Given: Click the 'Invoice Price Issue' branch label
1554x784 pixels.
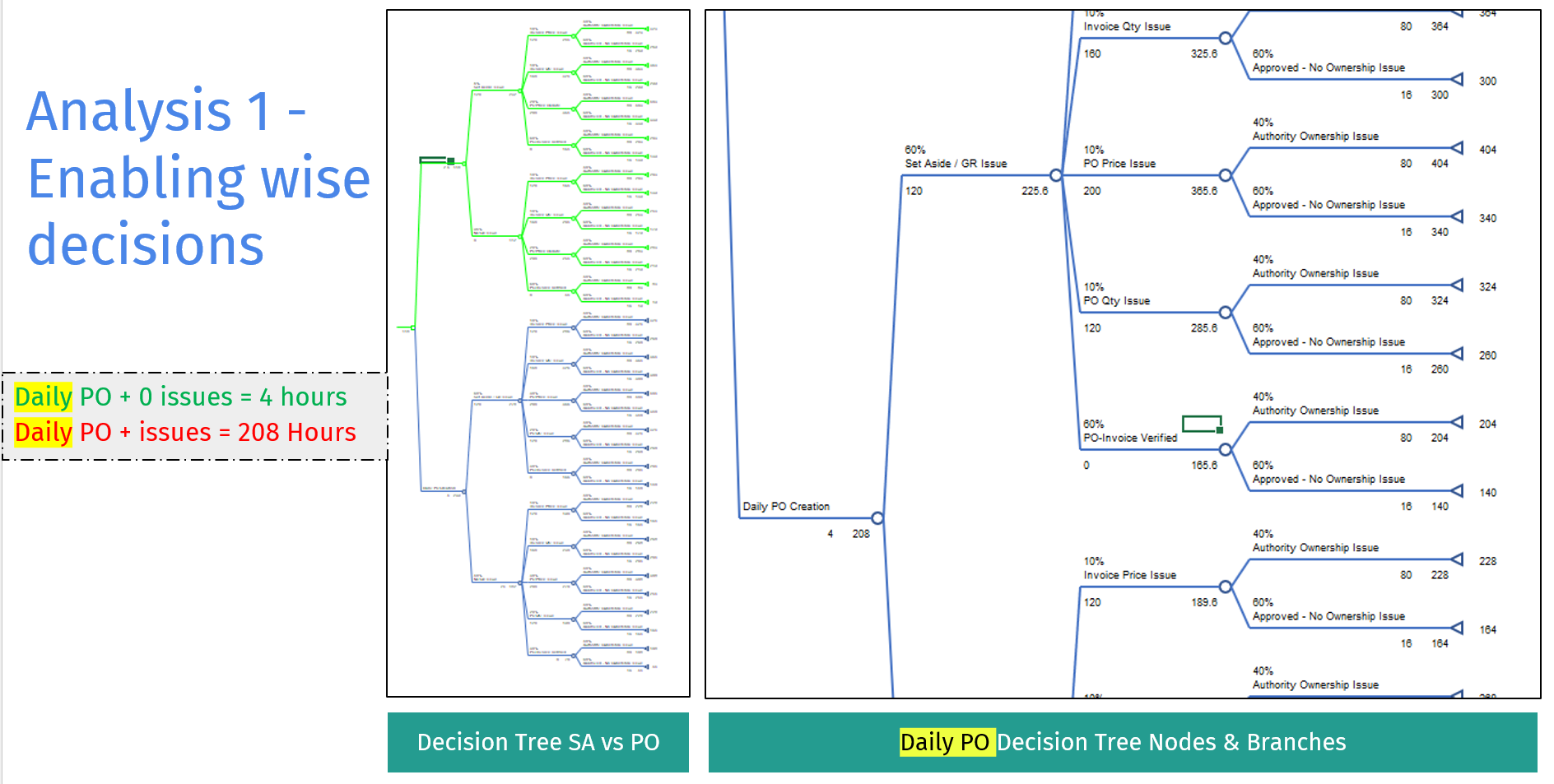Looking at the screenshot, I should (x=1129, y=575).
